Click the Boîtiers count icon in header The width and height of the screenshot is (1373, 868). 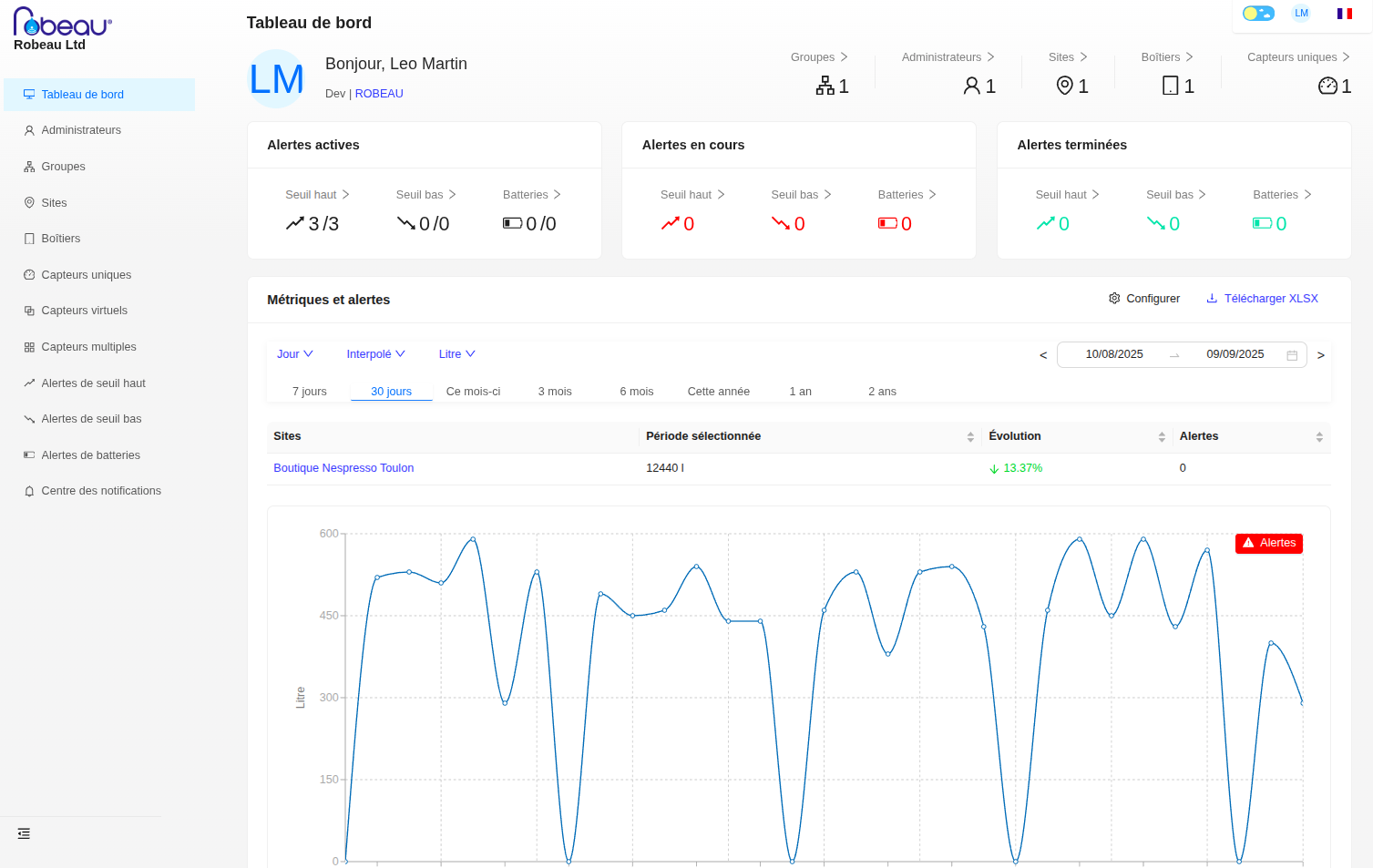click(x=1171, y=86)
